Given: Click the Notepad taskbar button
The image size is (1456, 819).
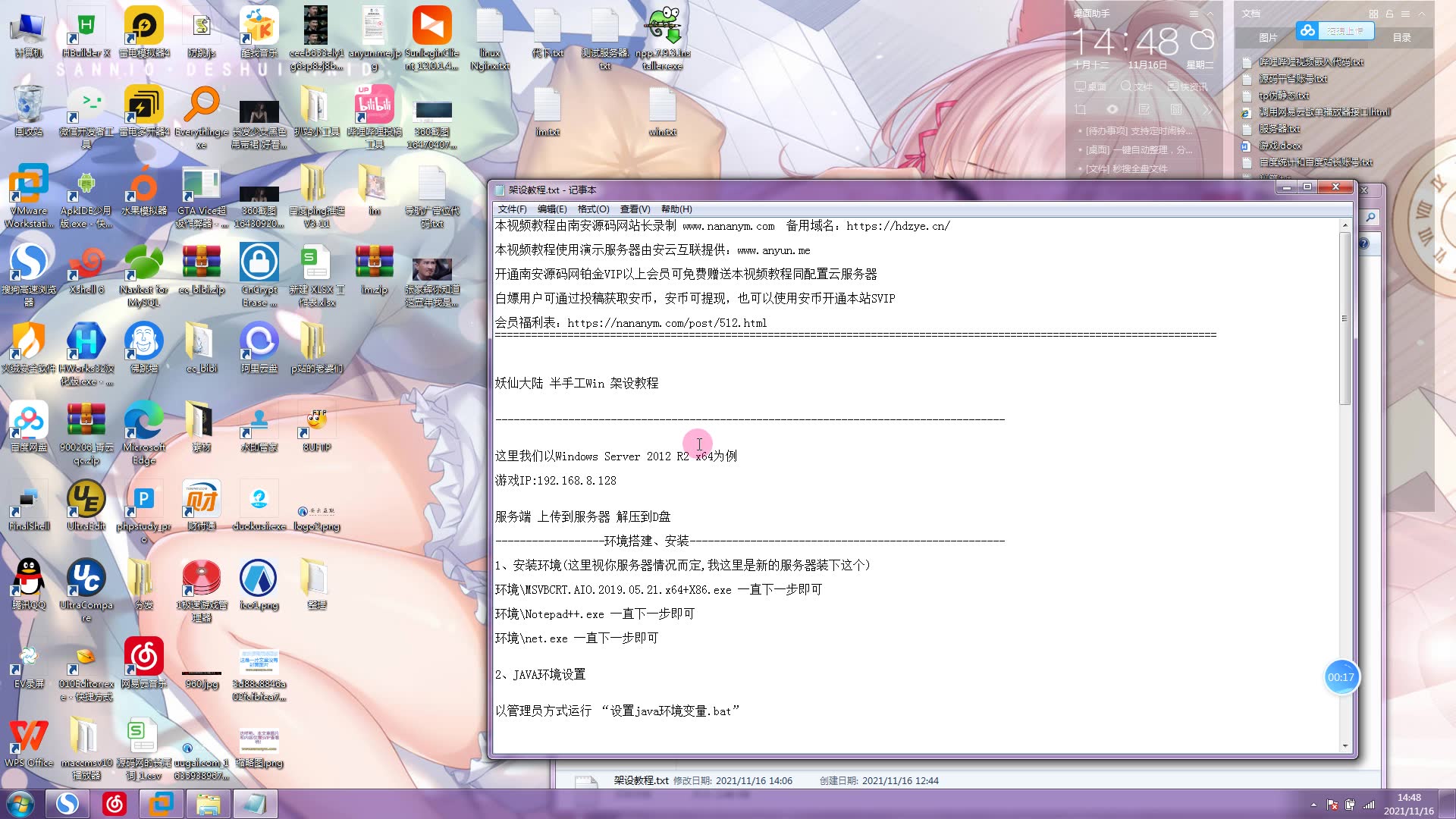Looking at the screenshot, I should [x=256, y=804].
